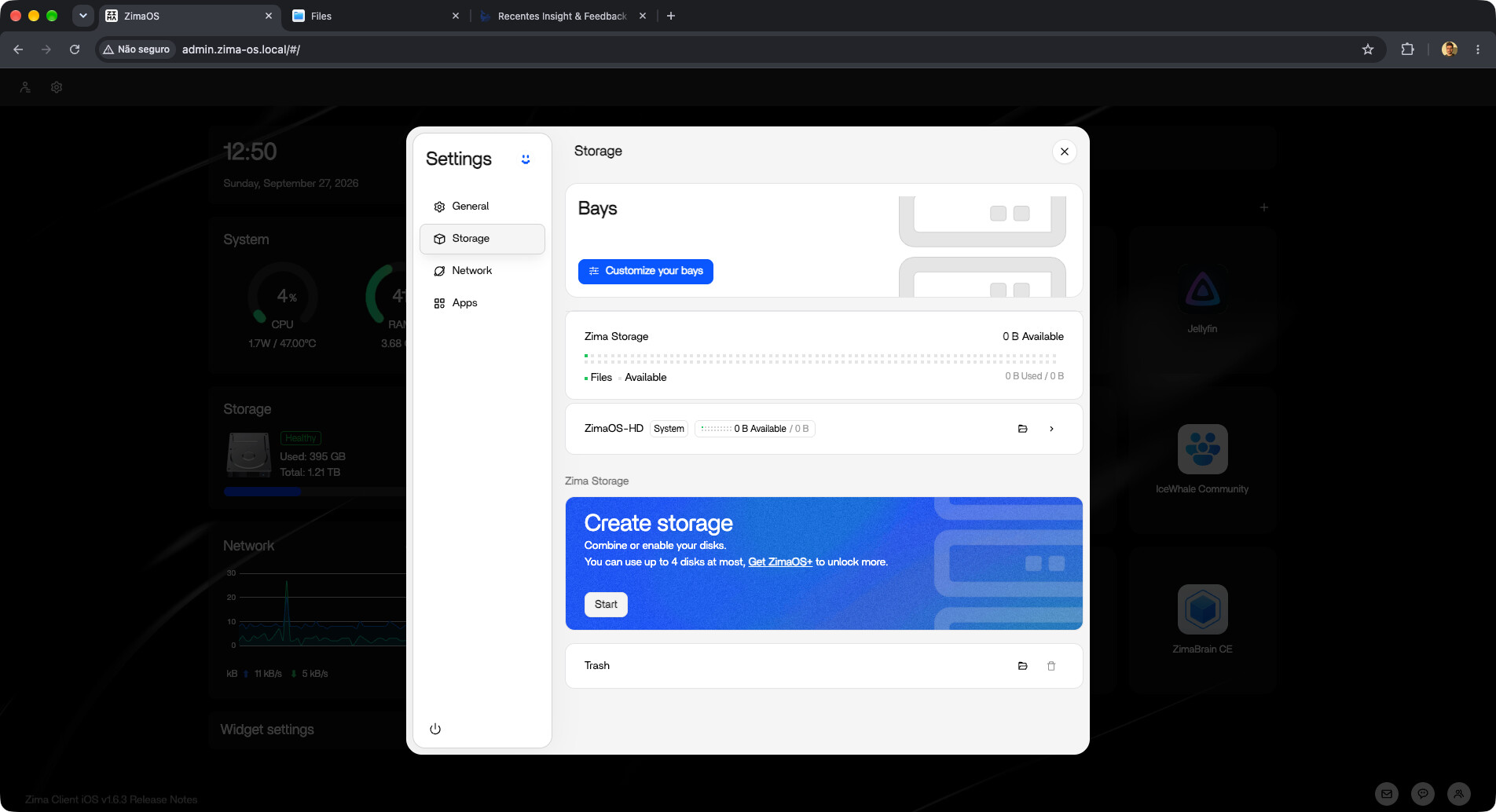Open Widget settings on the dashboard
The height and width of the screenshot is (812, 1496).
pos(267,730)
